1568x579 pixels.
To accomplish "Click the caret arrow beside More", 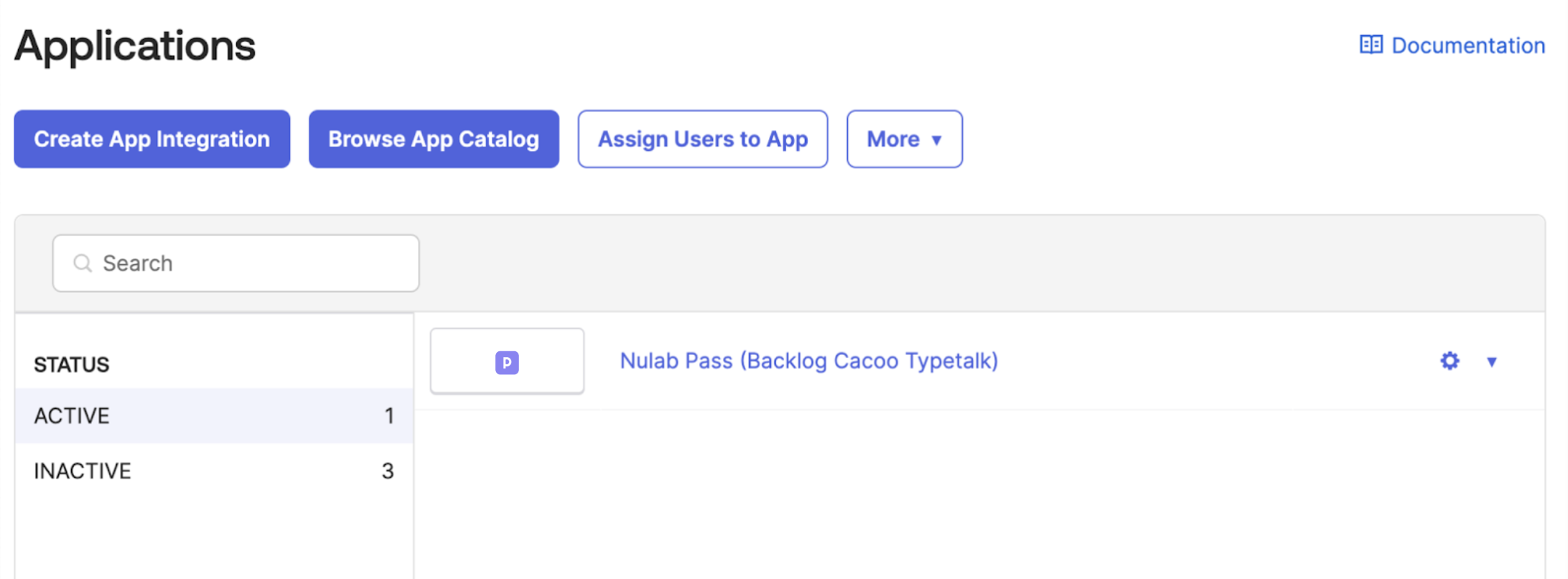I will (x=936, y=140).
